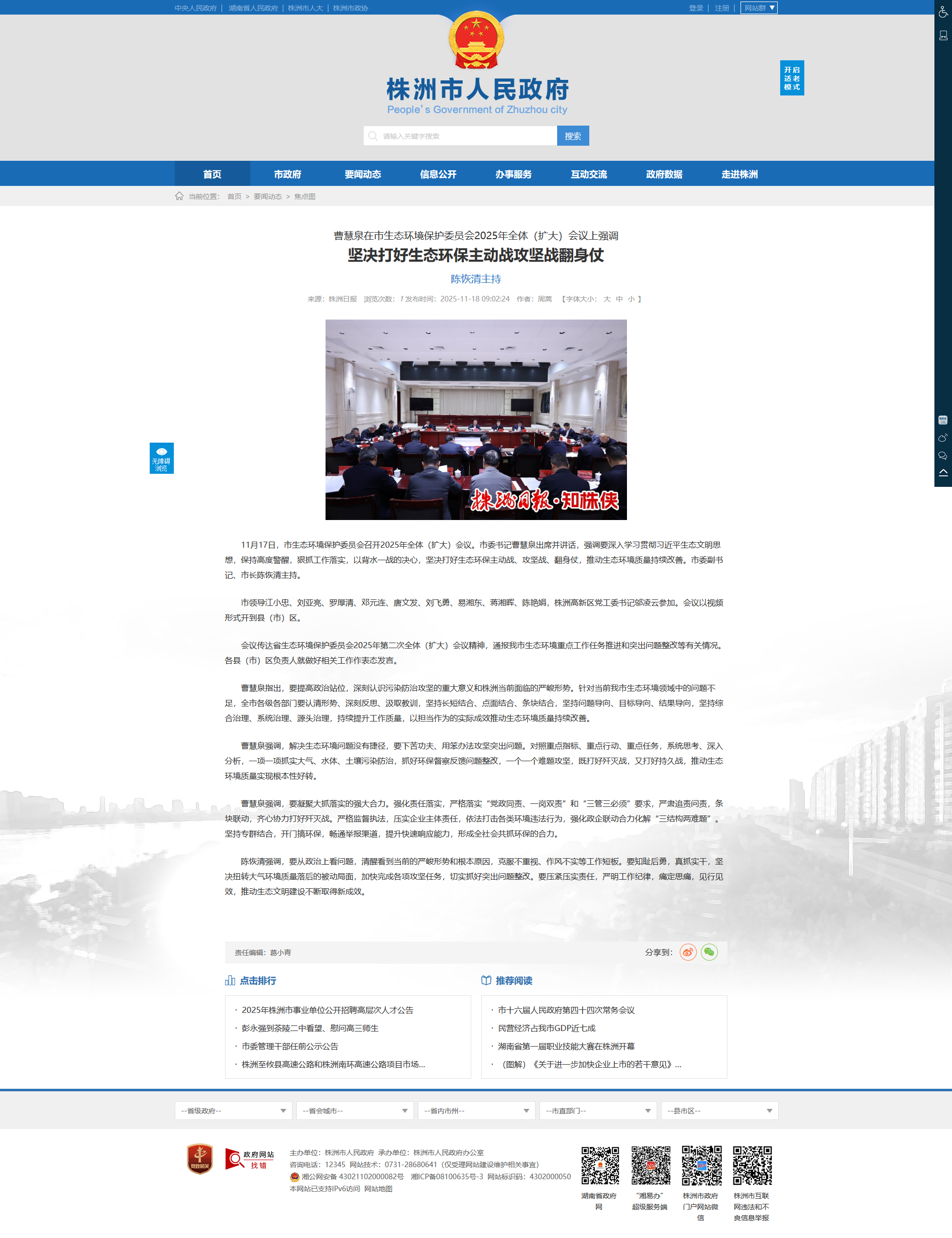The height and width of the screenshot is (1238, 952).
Task: Share article via the orange Weibo icon
Action: tap(687, 952)
